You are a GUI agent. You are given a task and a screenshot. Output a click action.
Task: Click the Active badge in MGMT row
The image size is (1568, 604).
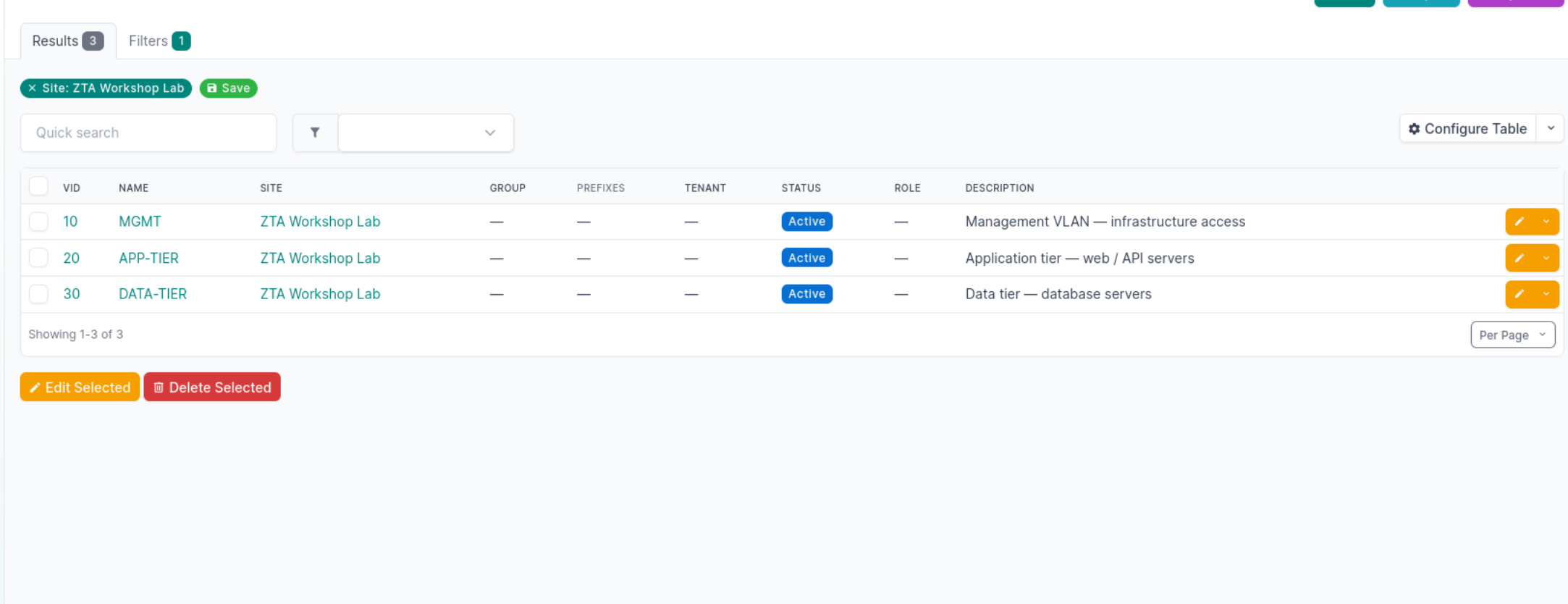point(806,222)
